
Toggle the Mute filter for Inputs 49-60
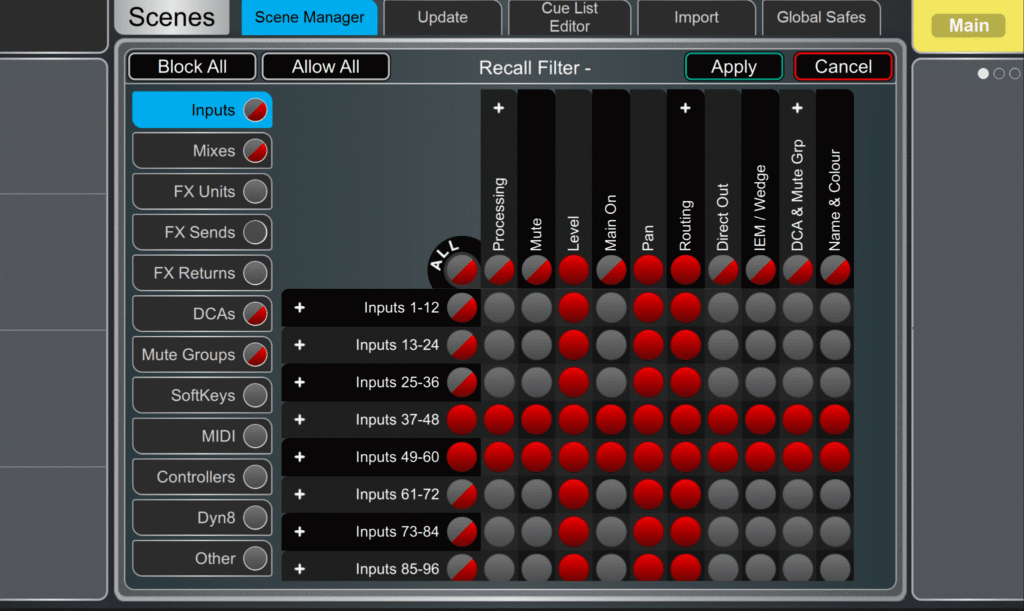click(x=536, y=457)
